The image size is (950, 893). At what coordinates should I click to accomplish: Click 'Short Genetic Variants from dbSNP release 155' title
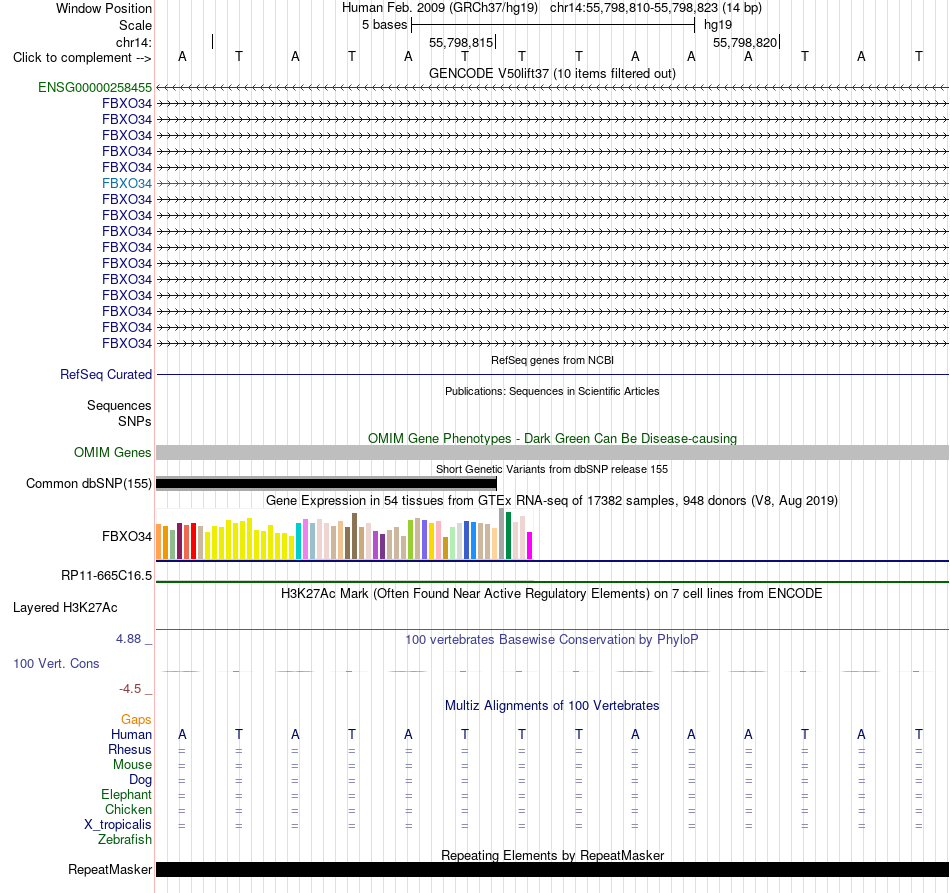click(x=552, y=470)
